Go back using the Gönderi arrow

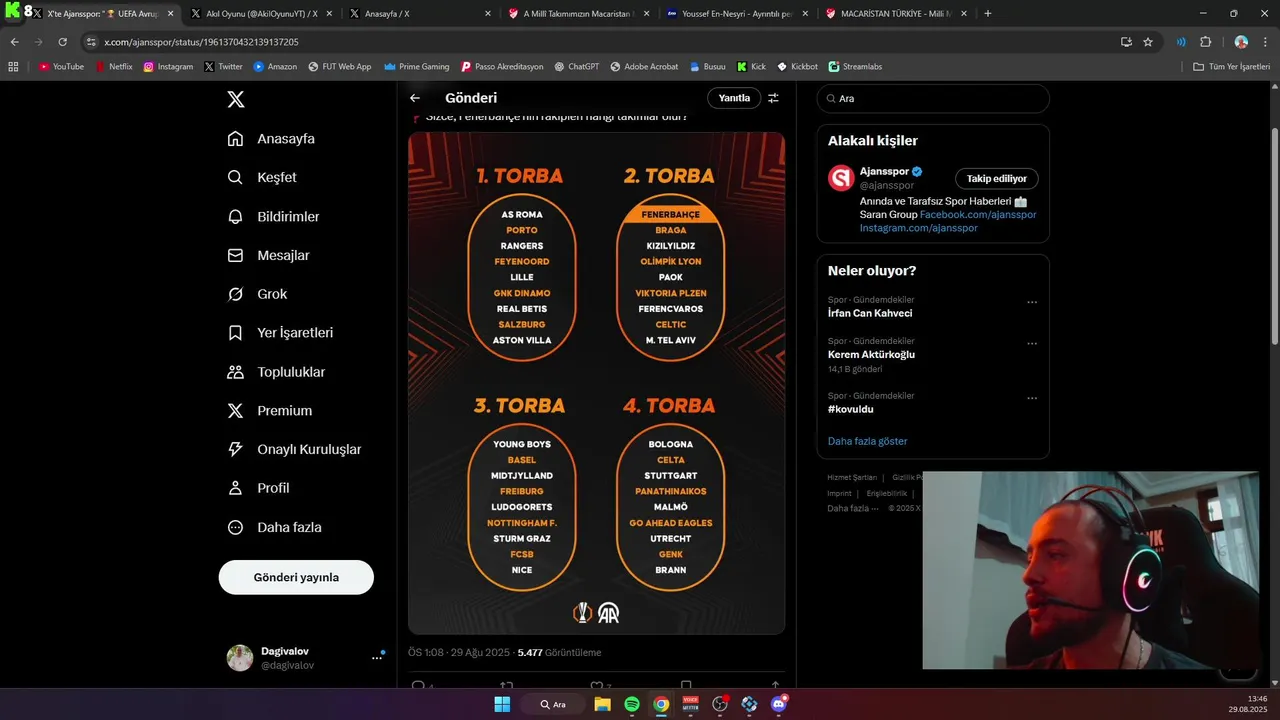point(415,98)
